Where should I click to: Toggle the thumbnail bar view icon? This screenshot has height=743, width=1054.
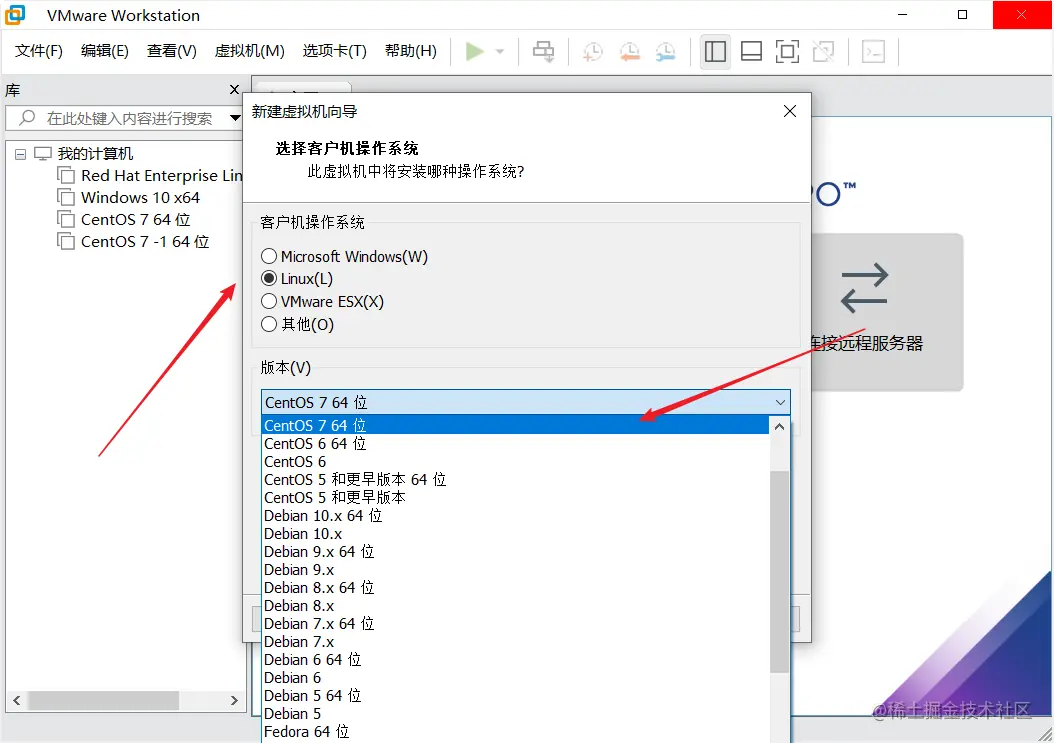(751, 52)
